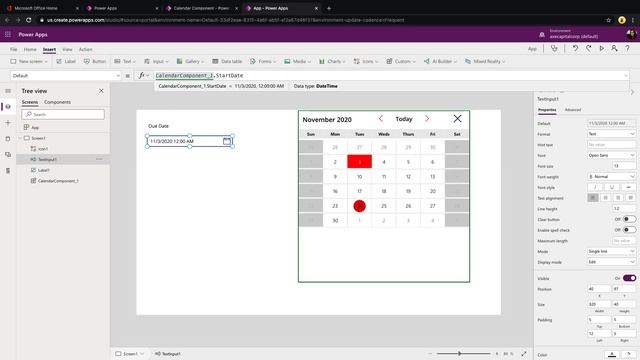
Task: Select November 4 in the calendar
Action: pyautogui.click(x=384, y=162)
